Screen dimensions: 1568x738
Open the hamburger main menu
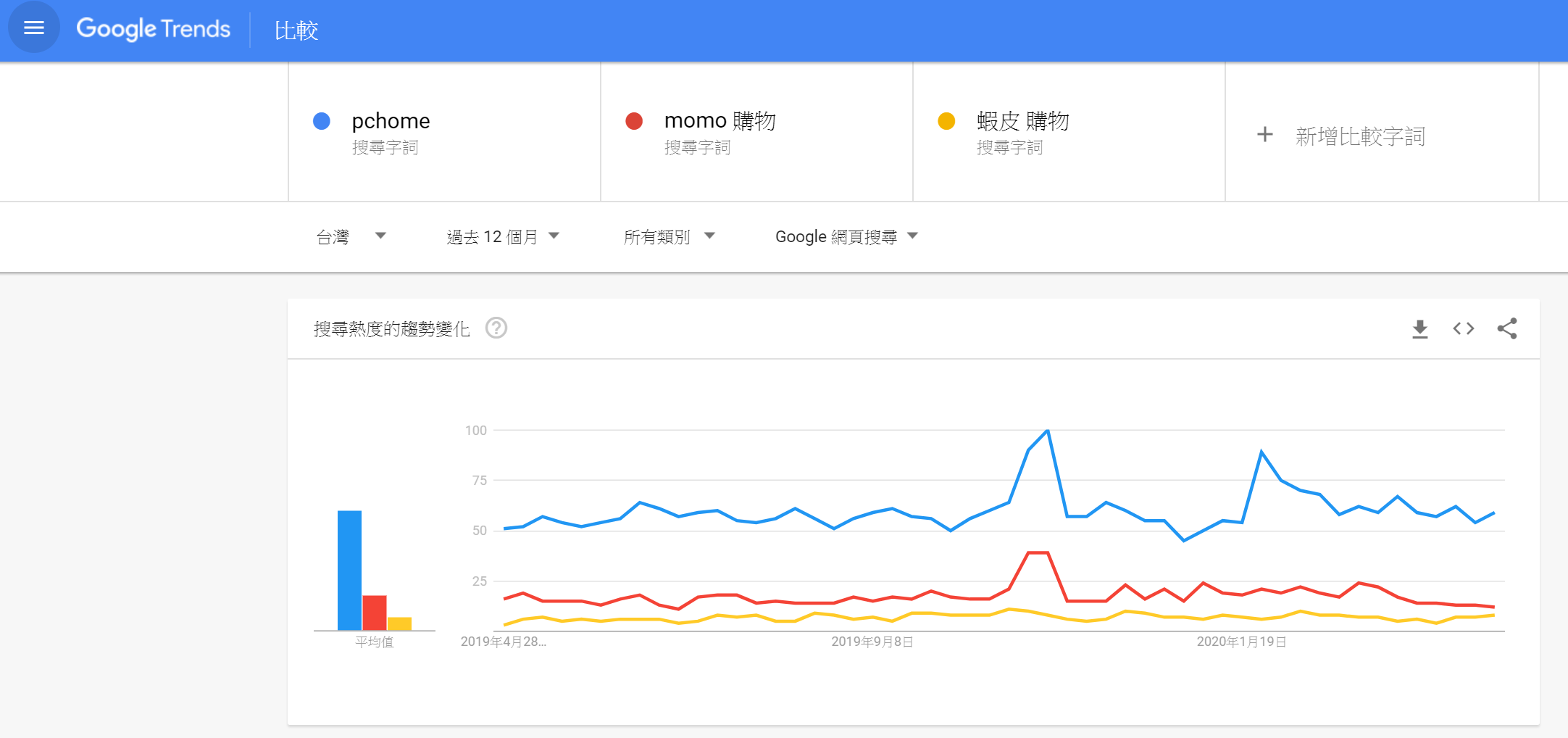point(33,28)
